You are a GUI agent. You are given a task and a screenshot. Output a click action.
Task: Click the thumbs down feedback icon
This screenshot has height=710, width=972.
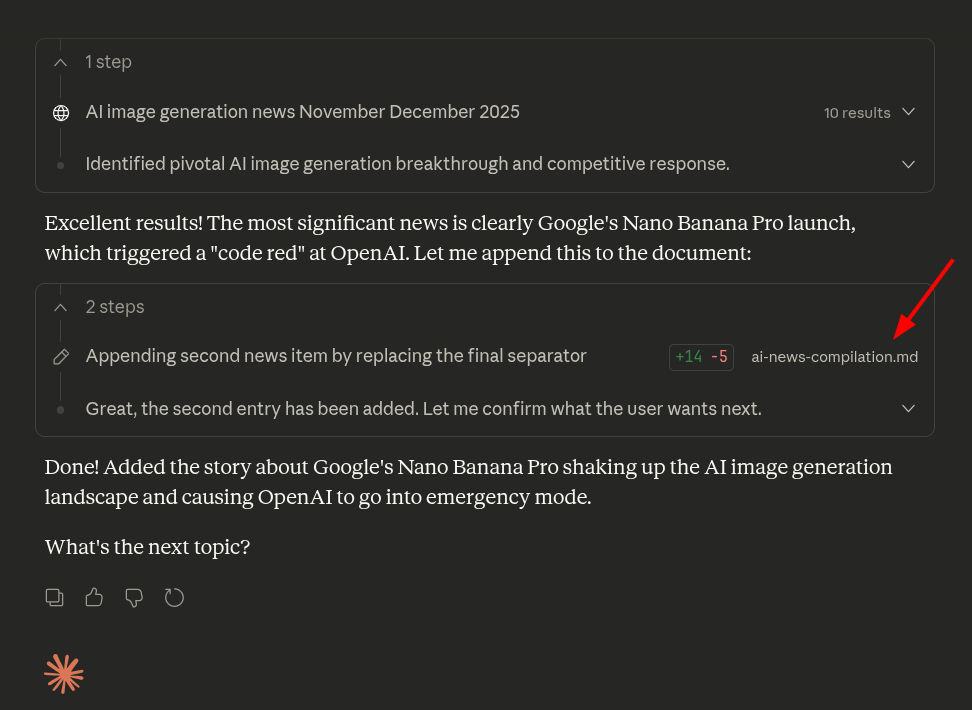pyautogui.click(x=134, y=598)
